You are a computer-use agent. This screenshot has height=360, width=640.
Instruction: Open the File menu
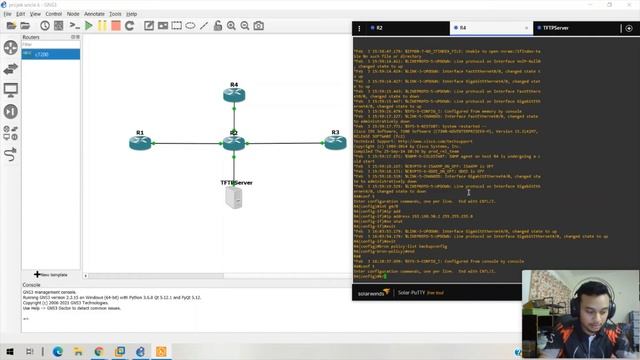(7, 14)
